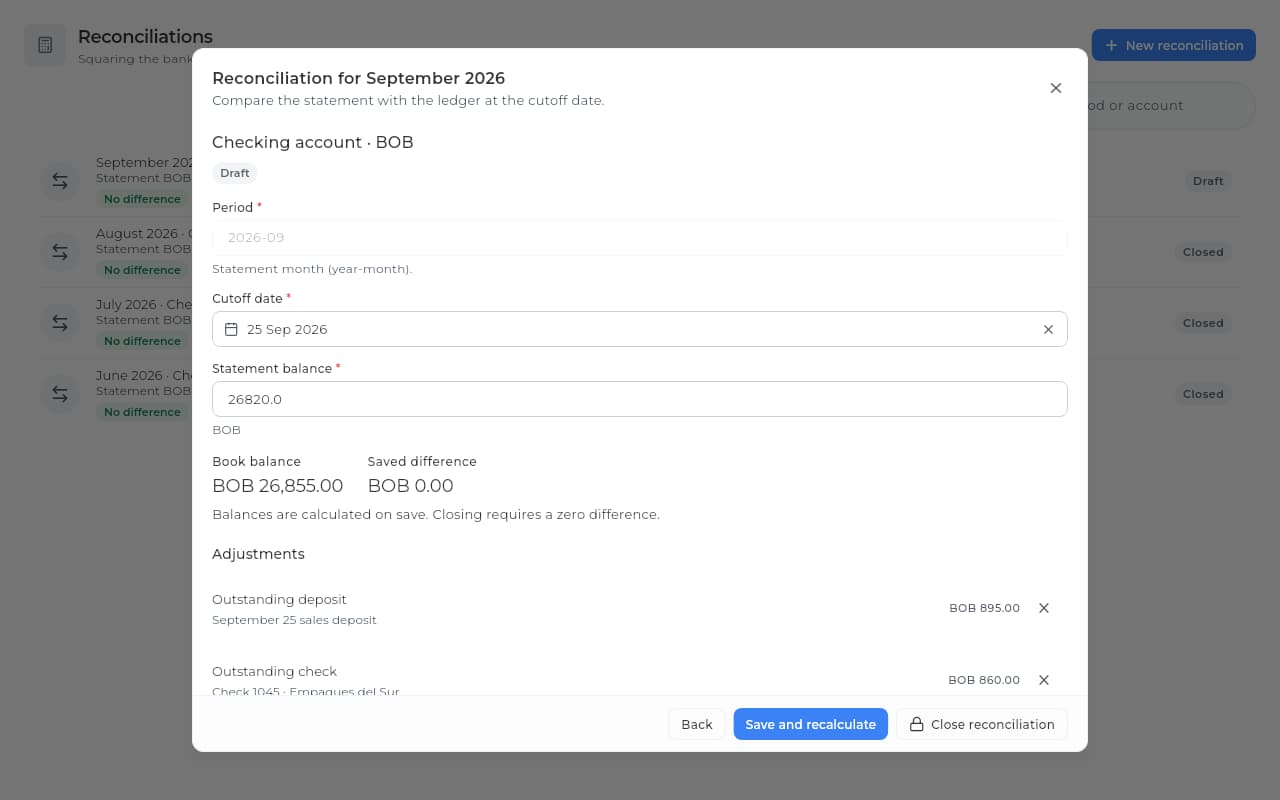Click the Saved difference value BOB 0.00
The height and width of the screenshot is (800, 1280).
point(411,486)
